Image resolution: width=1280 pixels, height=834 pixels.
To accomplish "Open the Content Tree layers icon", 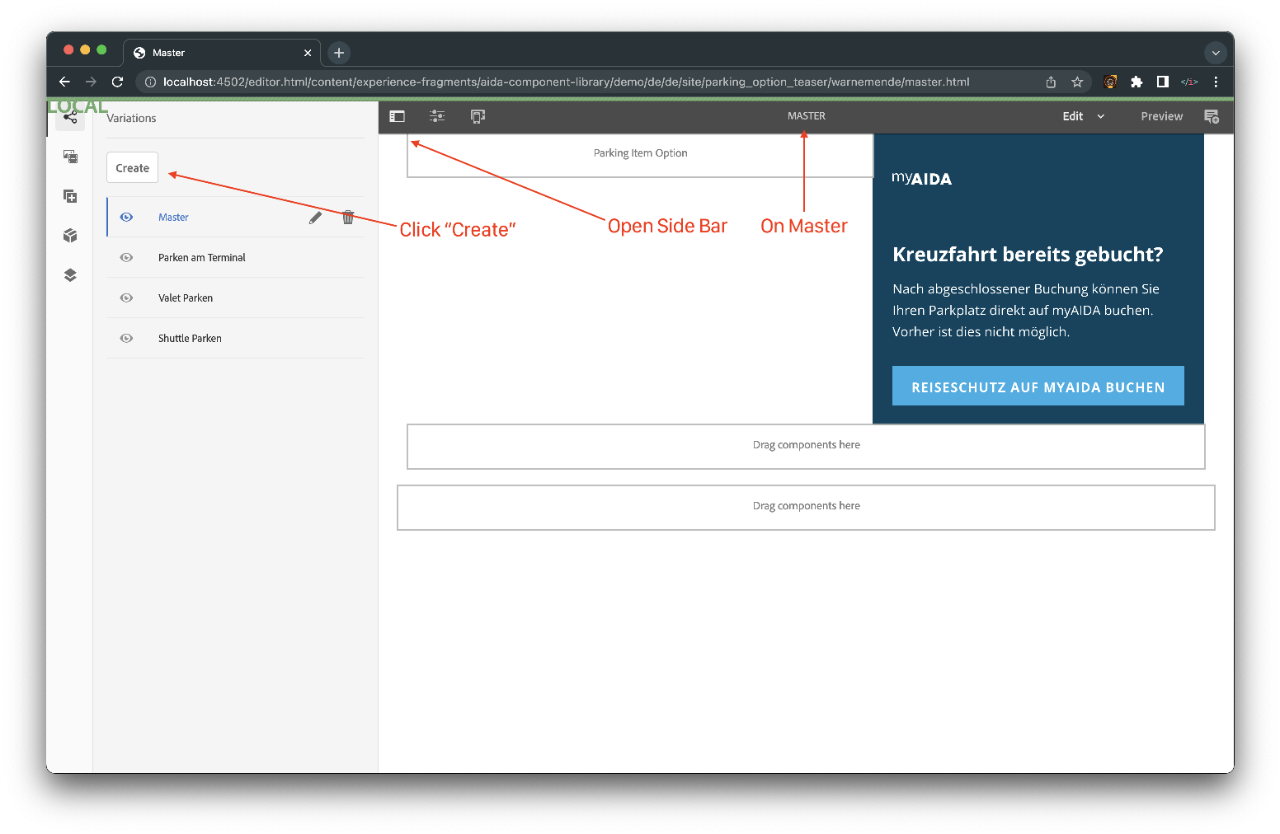I will 70,275.
